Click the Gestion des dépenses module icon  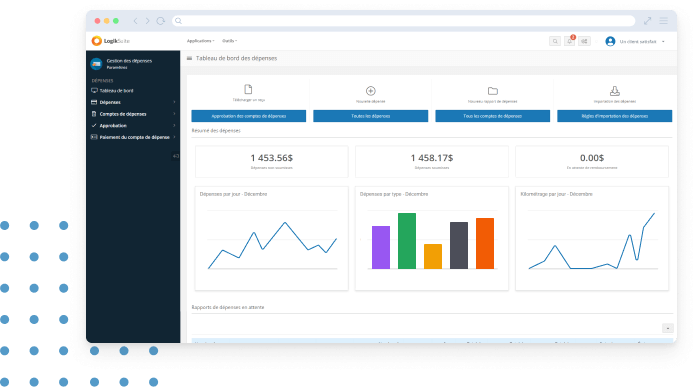96,64
